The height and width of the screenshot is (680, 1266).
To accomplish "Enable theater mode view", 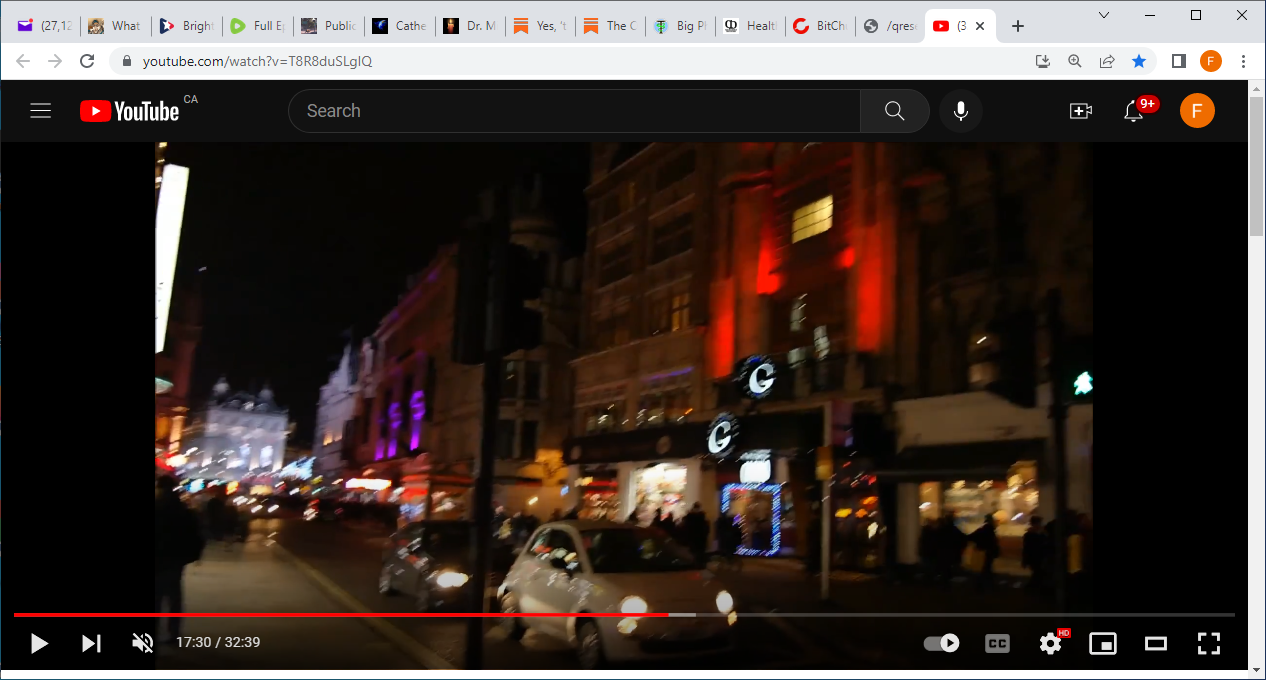I will [1156, 643].
